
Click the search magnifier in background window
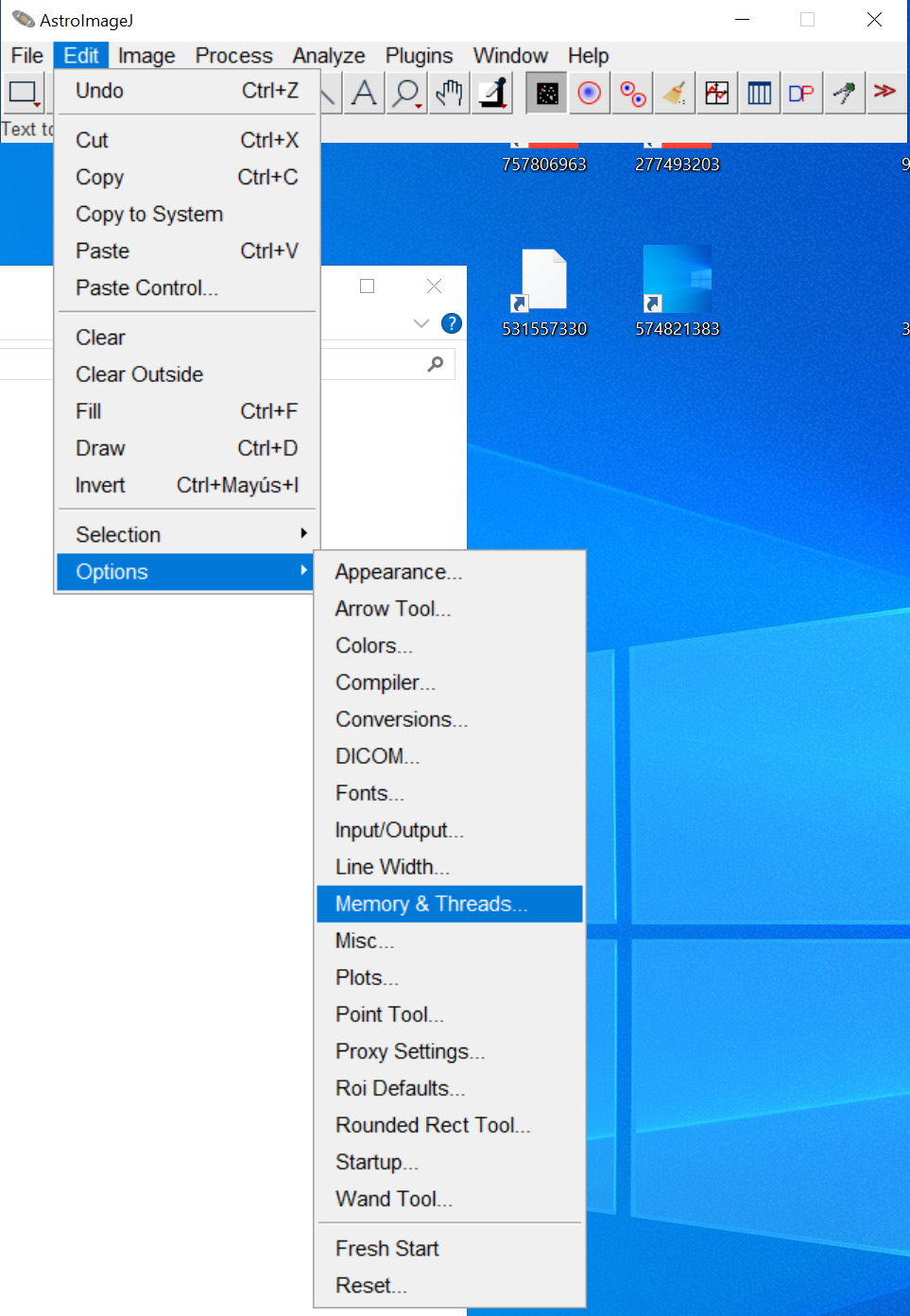pos(436,364)
